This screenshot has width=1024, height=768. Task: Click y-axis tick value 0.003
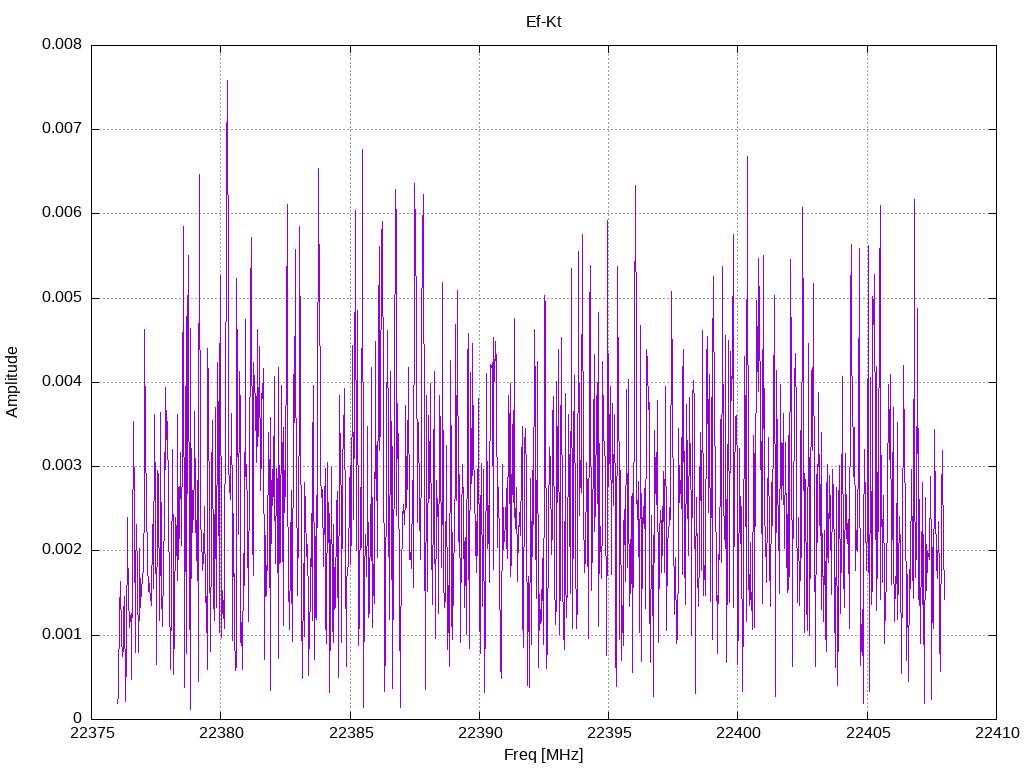point(62,466)
